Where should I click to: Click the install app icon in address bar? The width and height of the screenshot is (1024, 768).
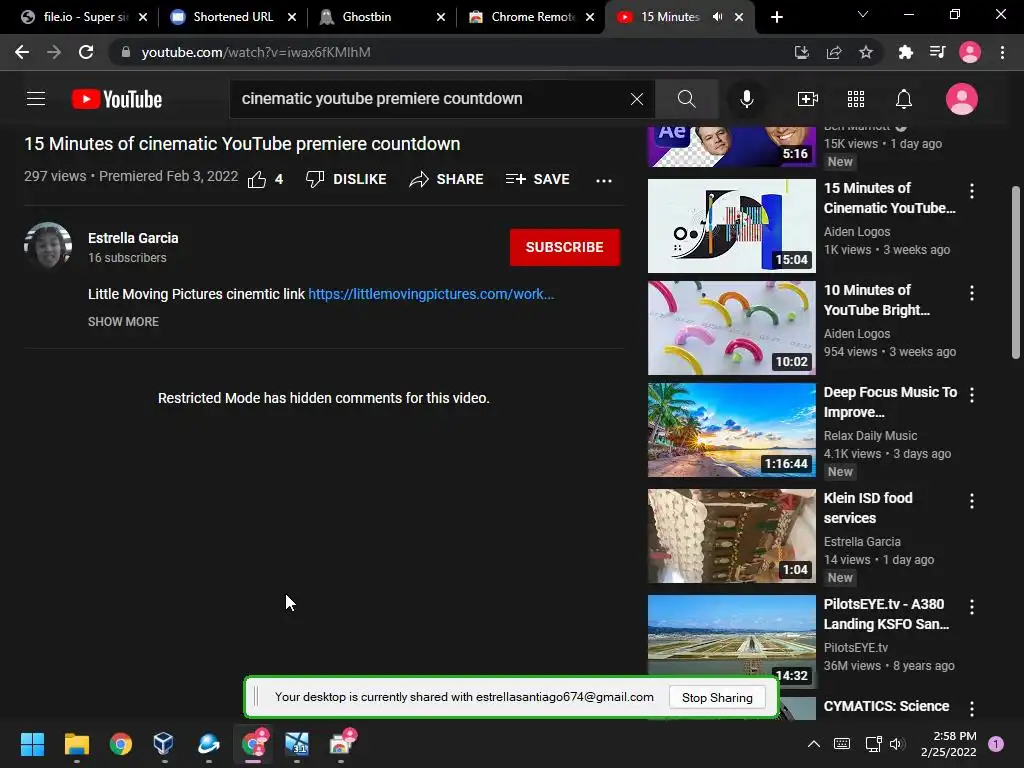click(x=801, y=52)
